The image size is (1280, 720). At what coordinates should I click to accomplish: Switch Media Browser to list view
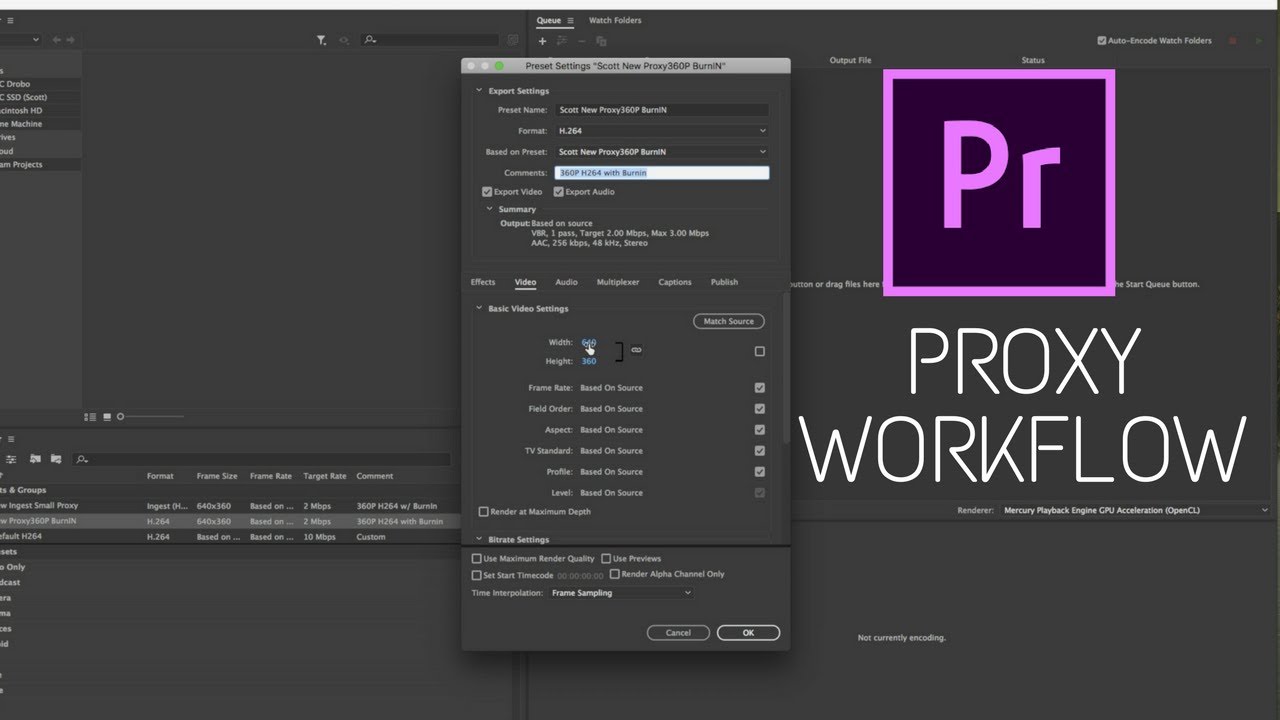pyautogui.click(x=91, y=416)
